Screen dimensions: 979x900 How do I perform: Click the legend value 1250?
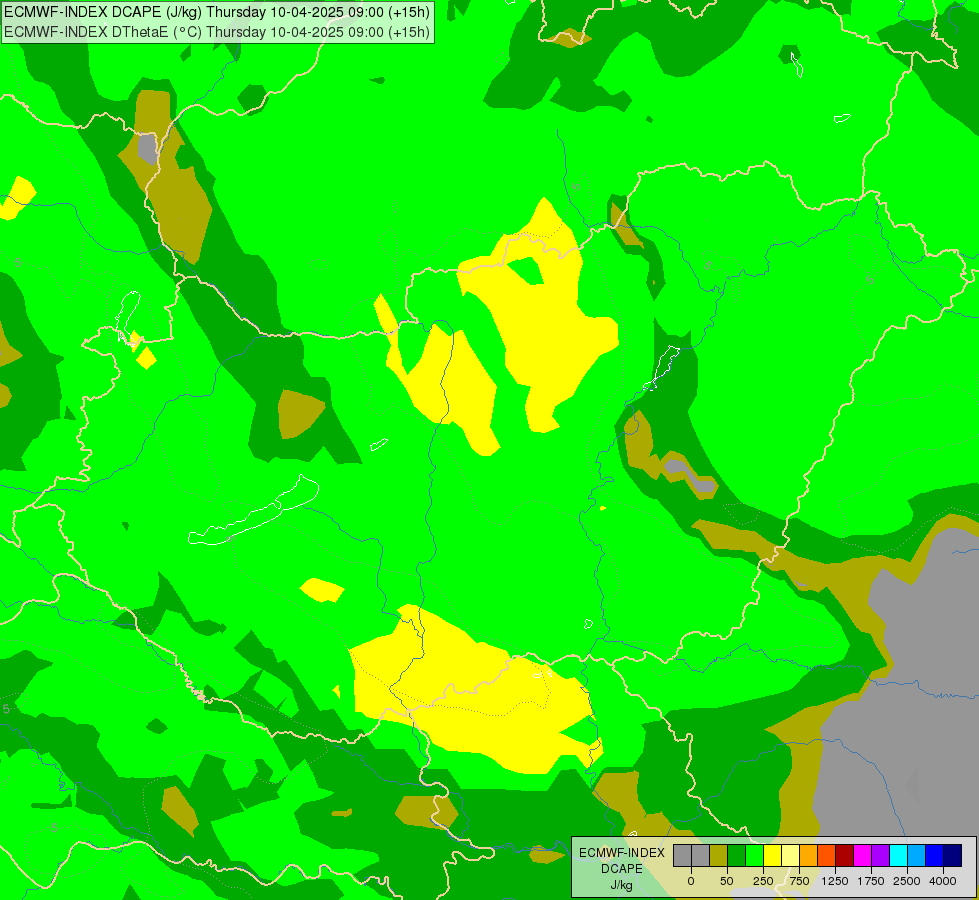coord(835,881)
